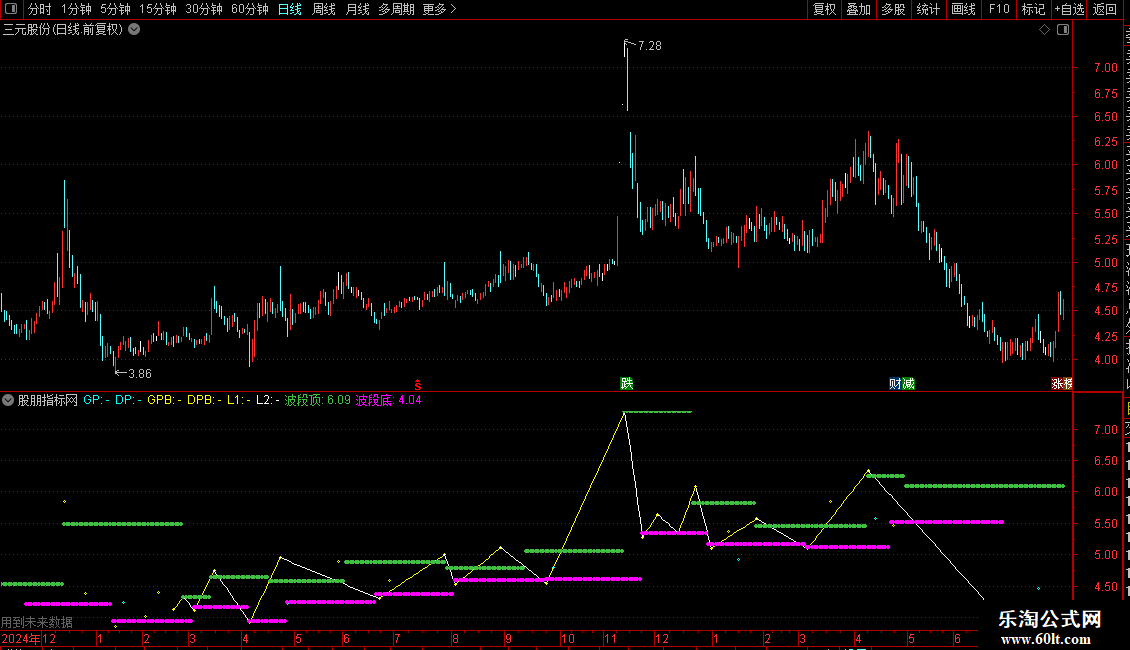Select the 日线 daily period

click(x=290, y=9)
